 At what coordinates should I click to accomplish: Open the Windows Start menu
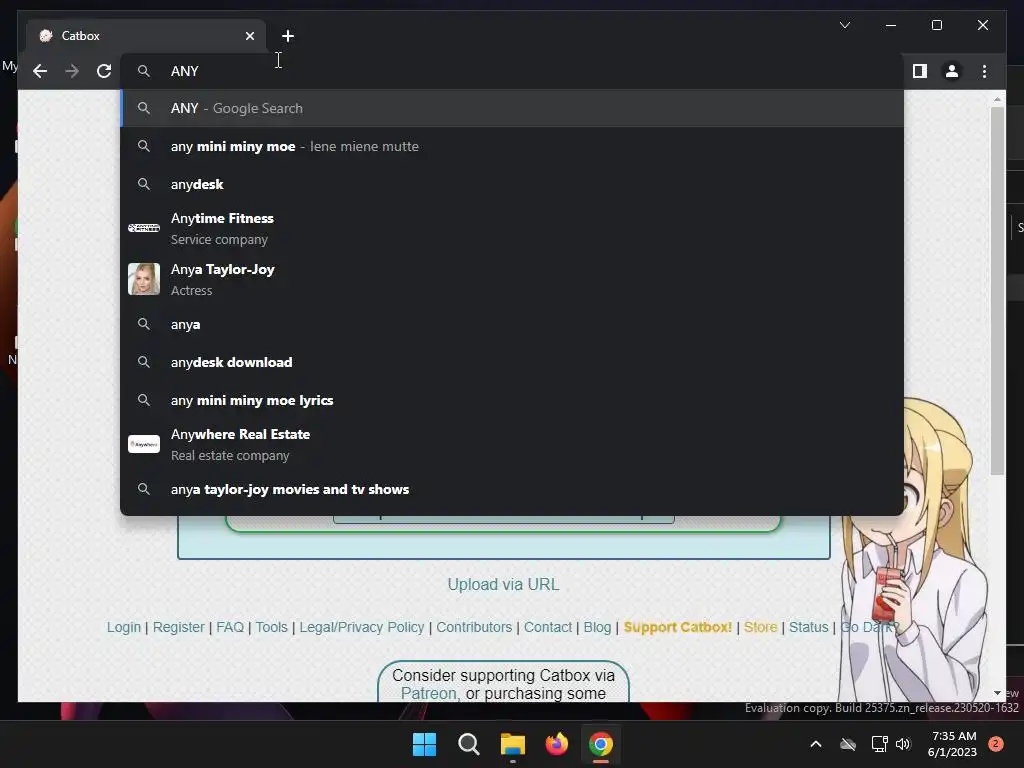click(424, 744)
